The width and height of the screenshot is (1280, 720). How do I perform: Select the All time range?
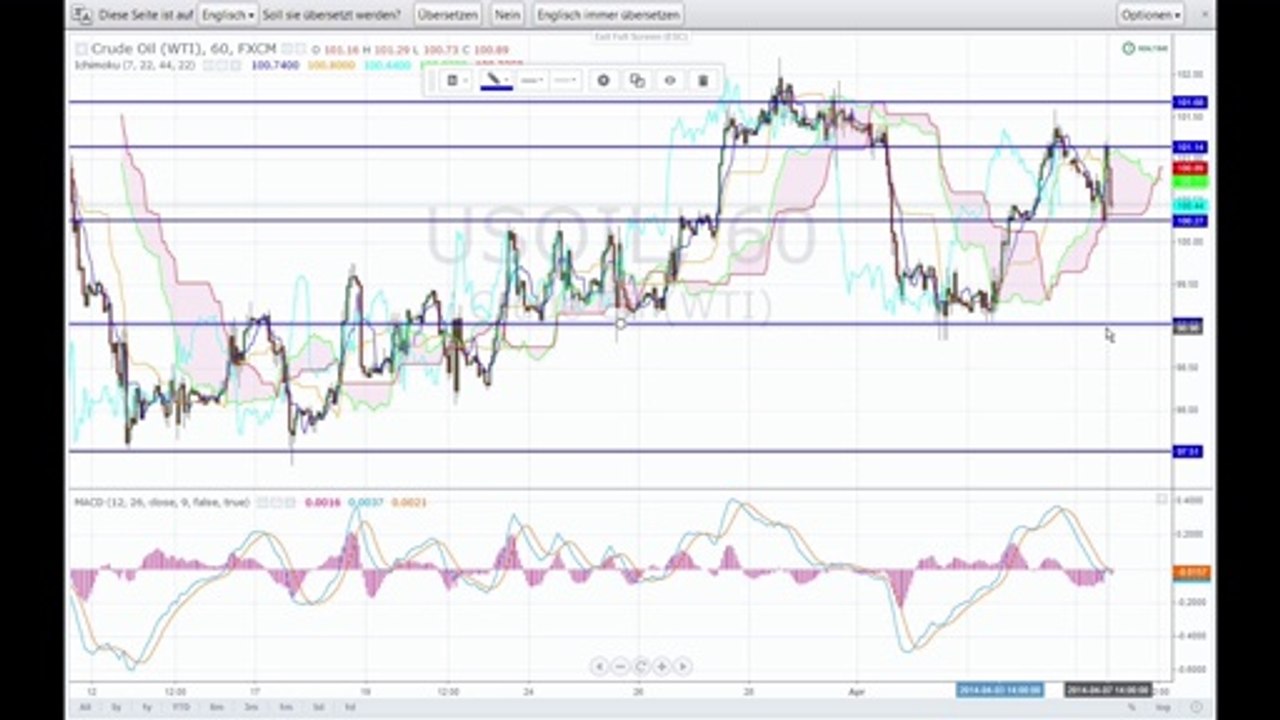tap(86, 707)
